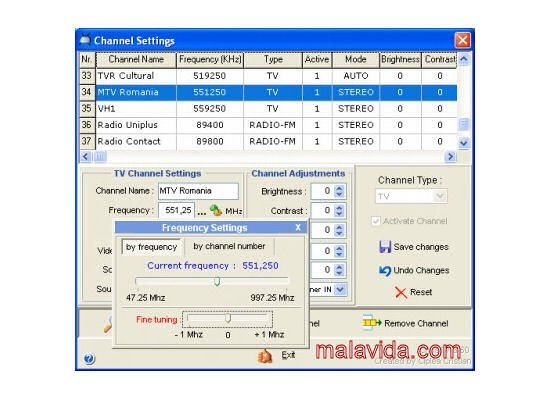The height and width of the screenshot is (400, 550).
Task: Click the RADIO-FM type cell for Radio Uniplus
Action: point(273,125)
